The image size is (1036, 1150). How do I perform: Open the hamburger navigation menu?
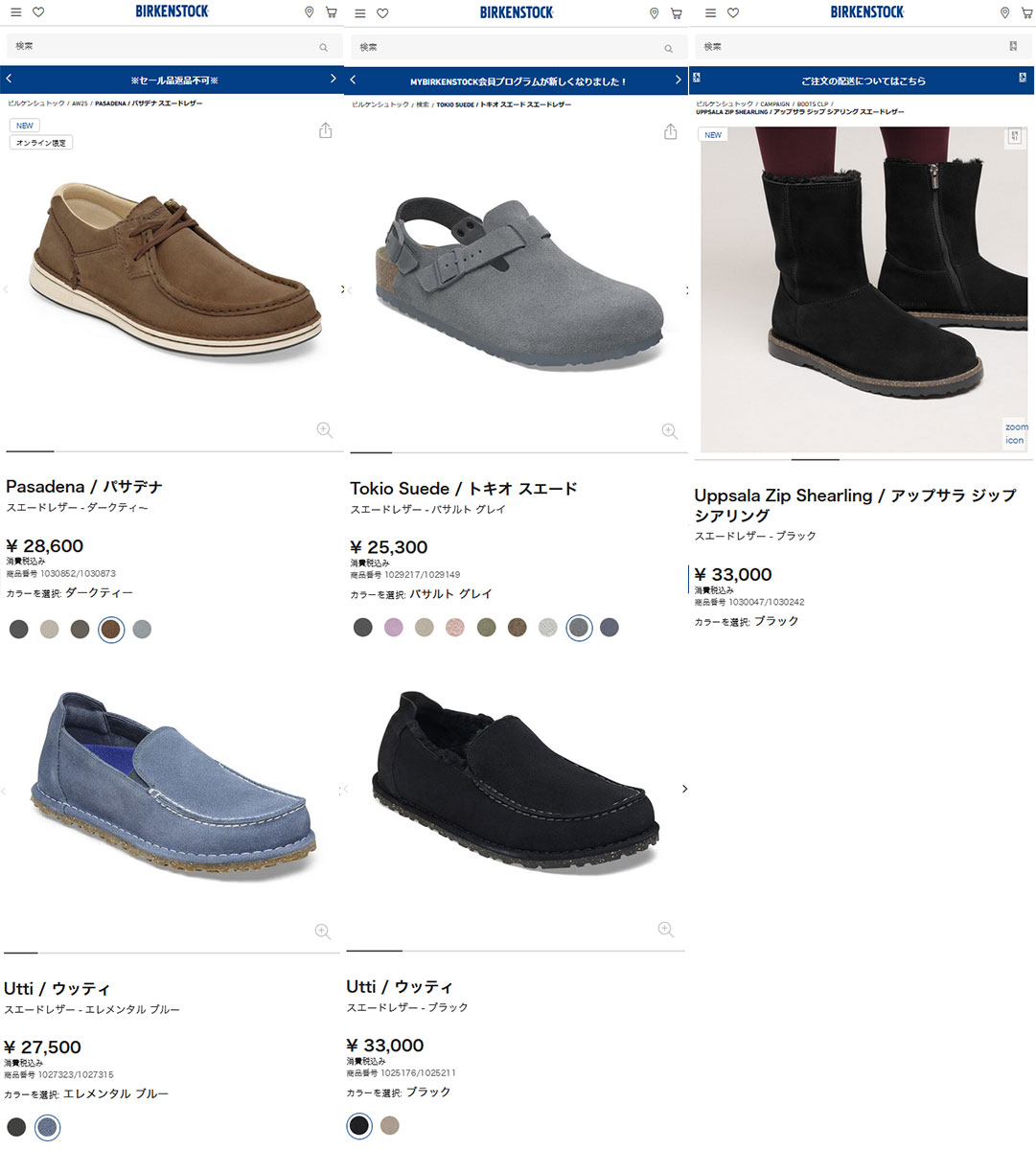(15, 12)
